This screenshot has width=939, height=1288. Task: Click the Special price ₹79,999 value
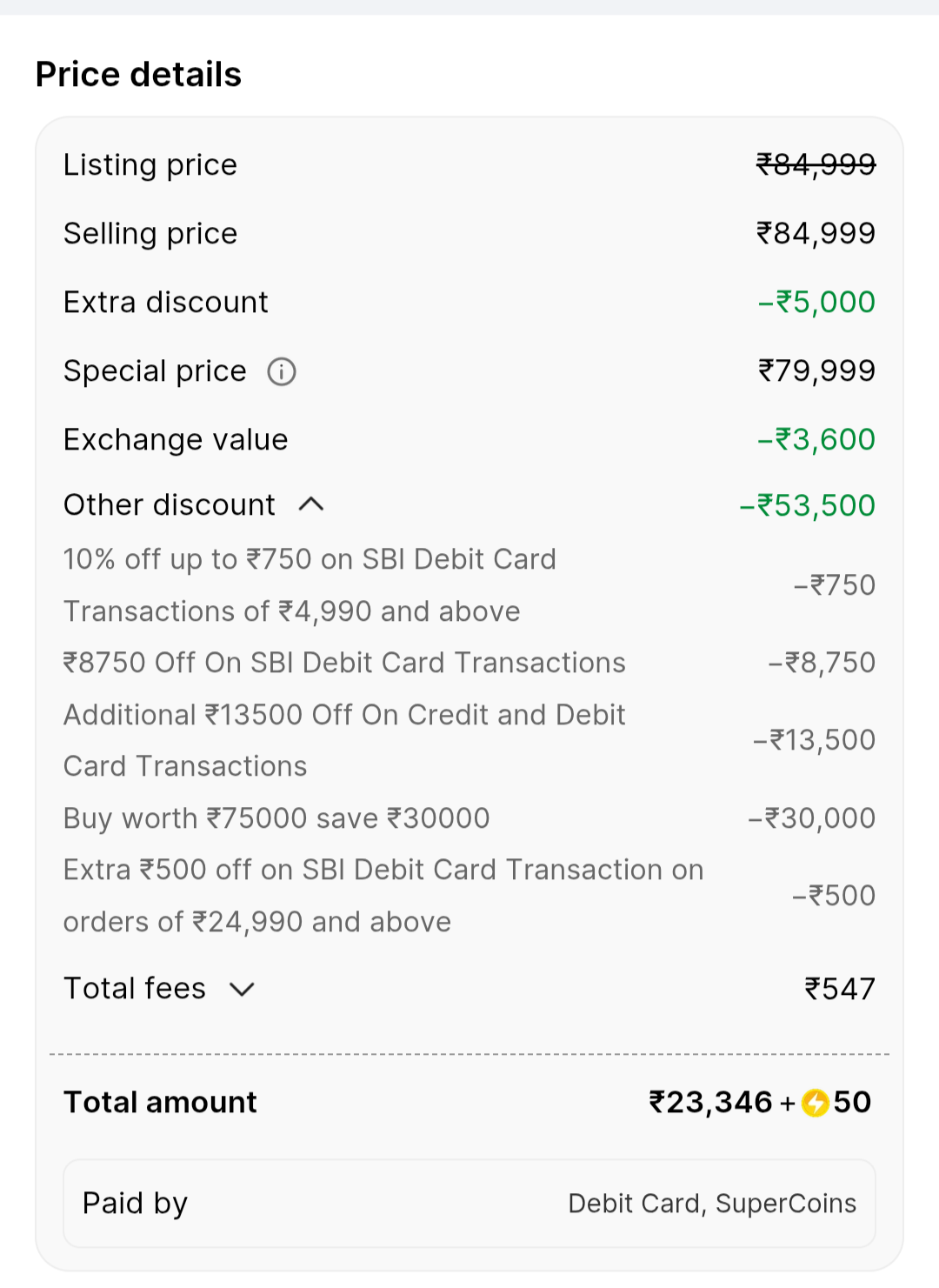(816, 371)
